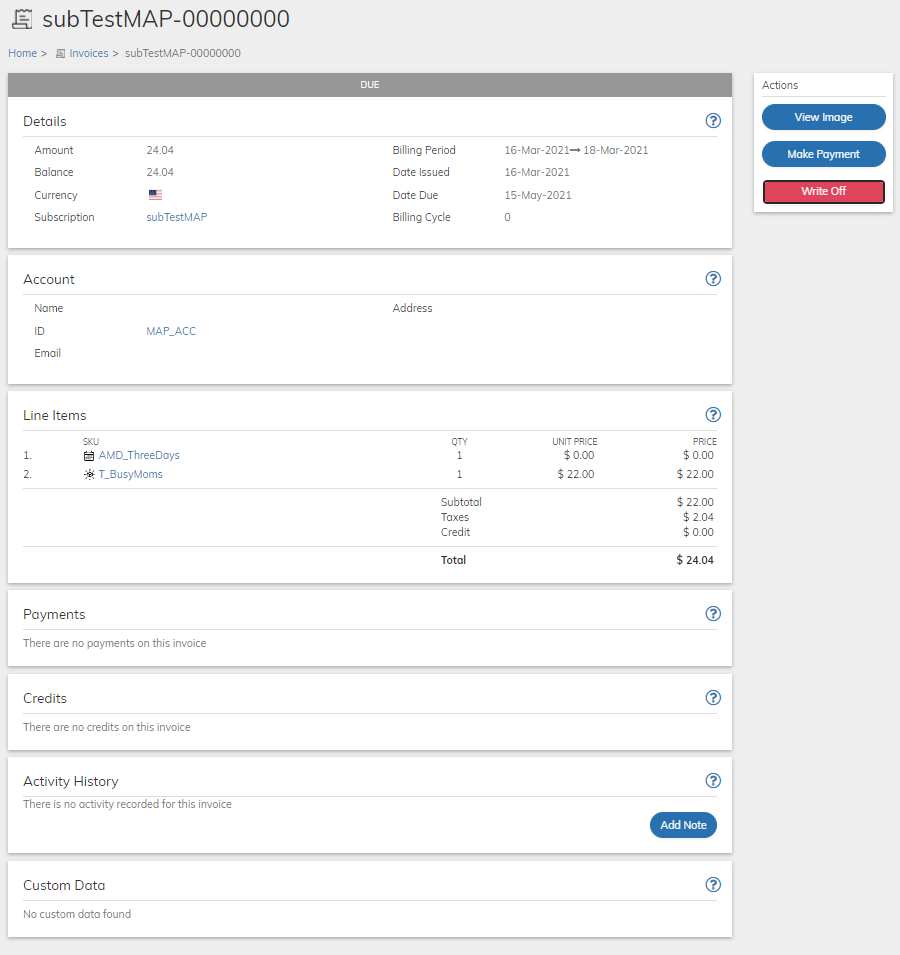Open help for the Activity History section

tap(712, 781)
